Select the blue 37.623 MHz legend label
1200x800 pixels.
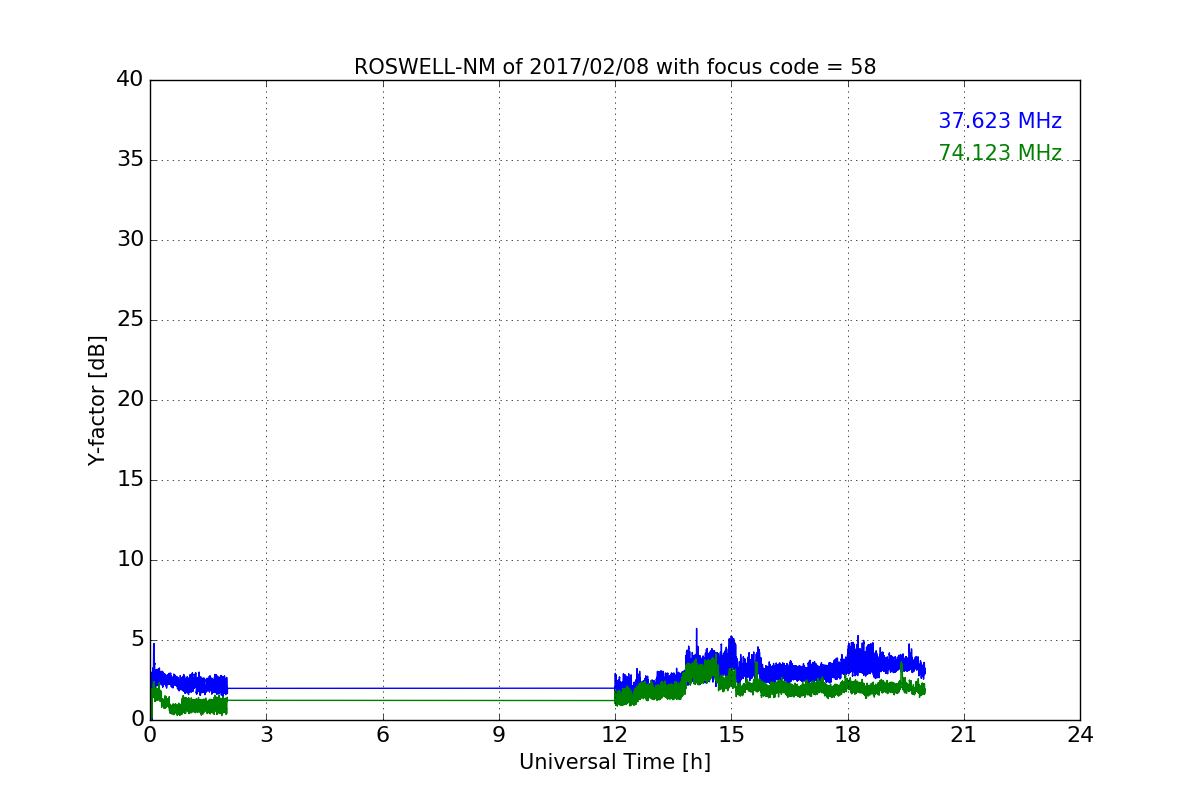click(1000, 121)
